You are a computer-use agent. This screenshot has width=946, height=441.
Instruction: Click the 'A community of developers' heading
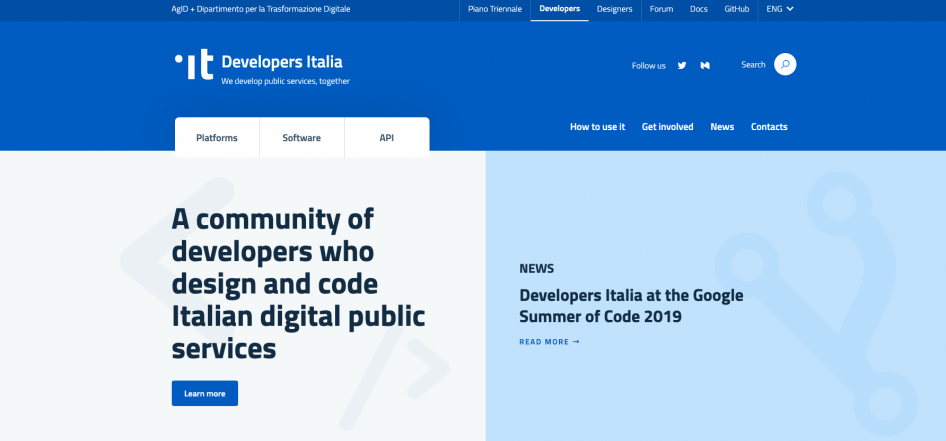299,284
